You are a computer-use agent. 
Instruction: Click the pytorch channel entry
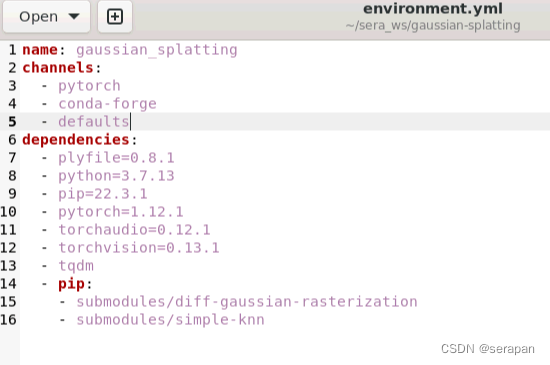tap(89, 86)
